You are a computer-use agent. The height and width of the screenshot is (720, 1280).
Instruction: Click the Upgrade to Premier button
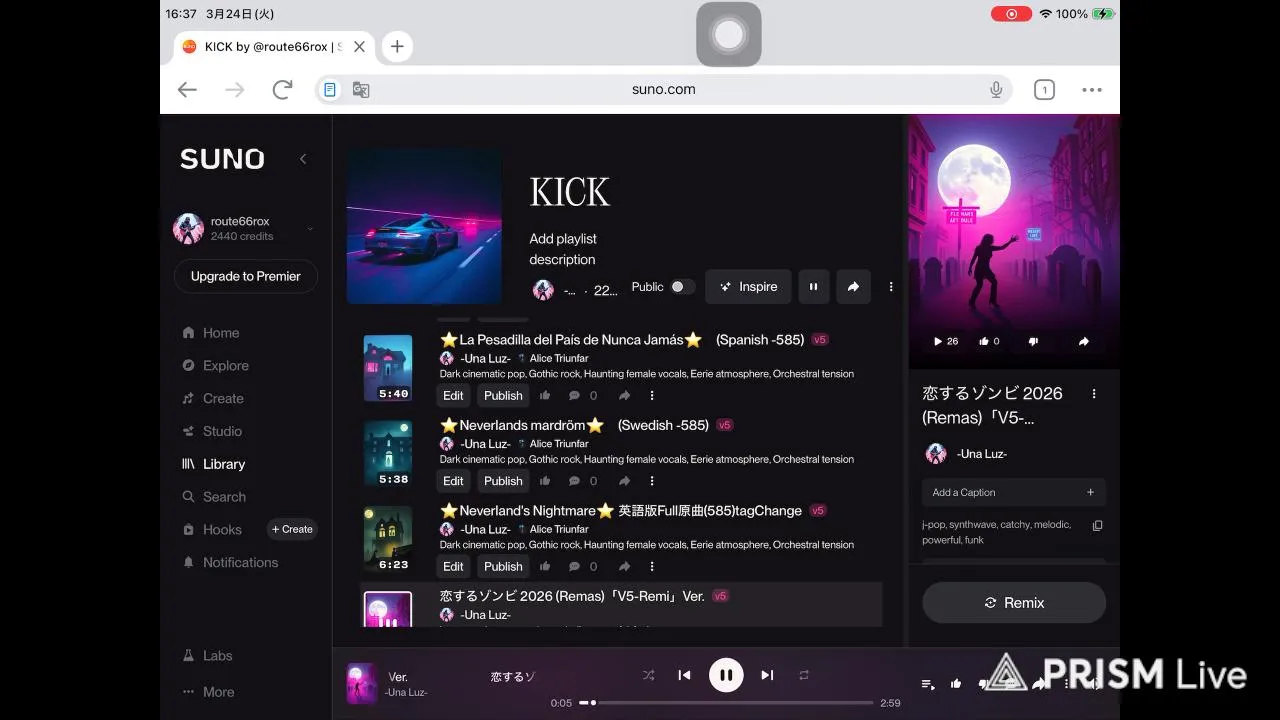(246, 276)
